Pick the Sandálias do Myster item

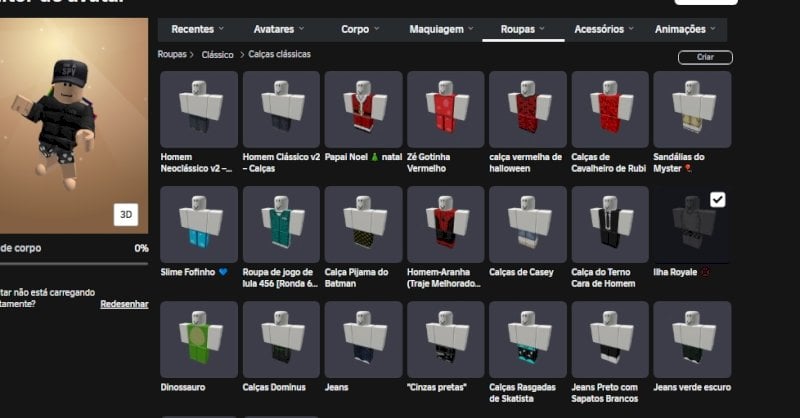pos(692,110)
